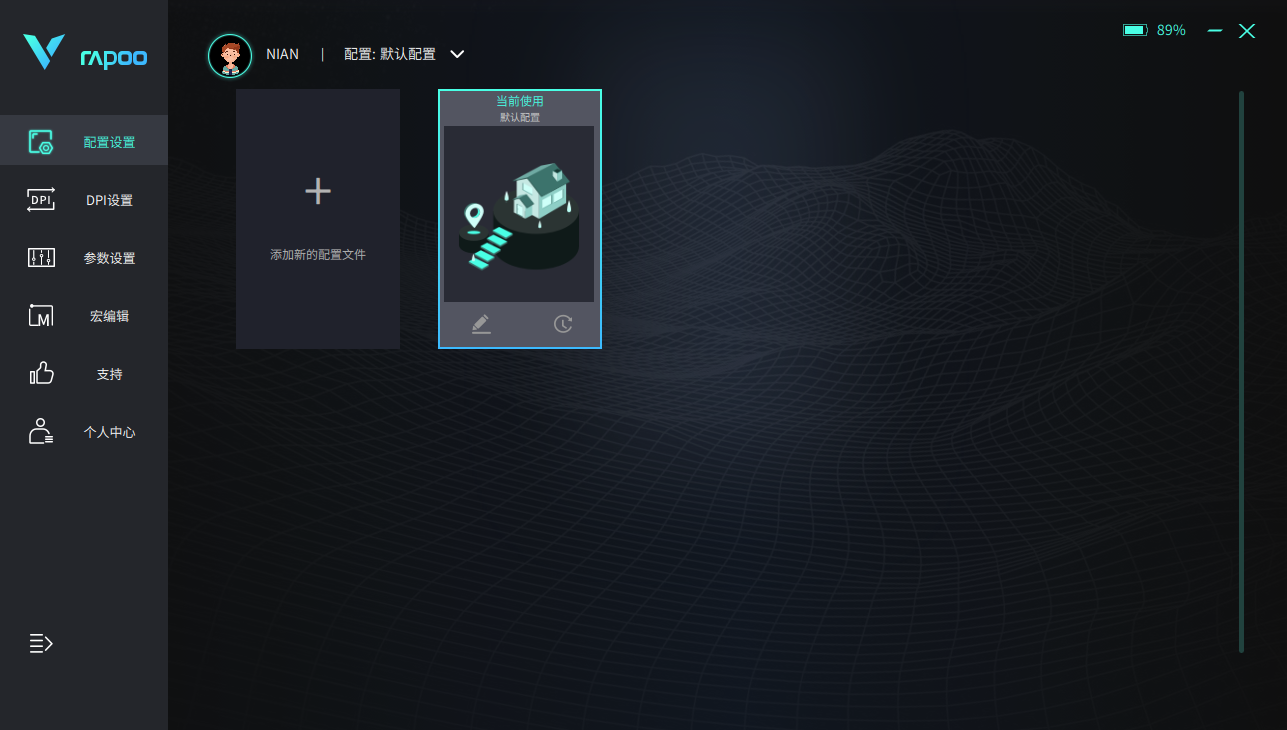The image size is (1287, 730).
Task: Click the pencil edit icon on profile card
Action: tap(481, 324)
